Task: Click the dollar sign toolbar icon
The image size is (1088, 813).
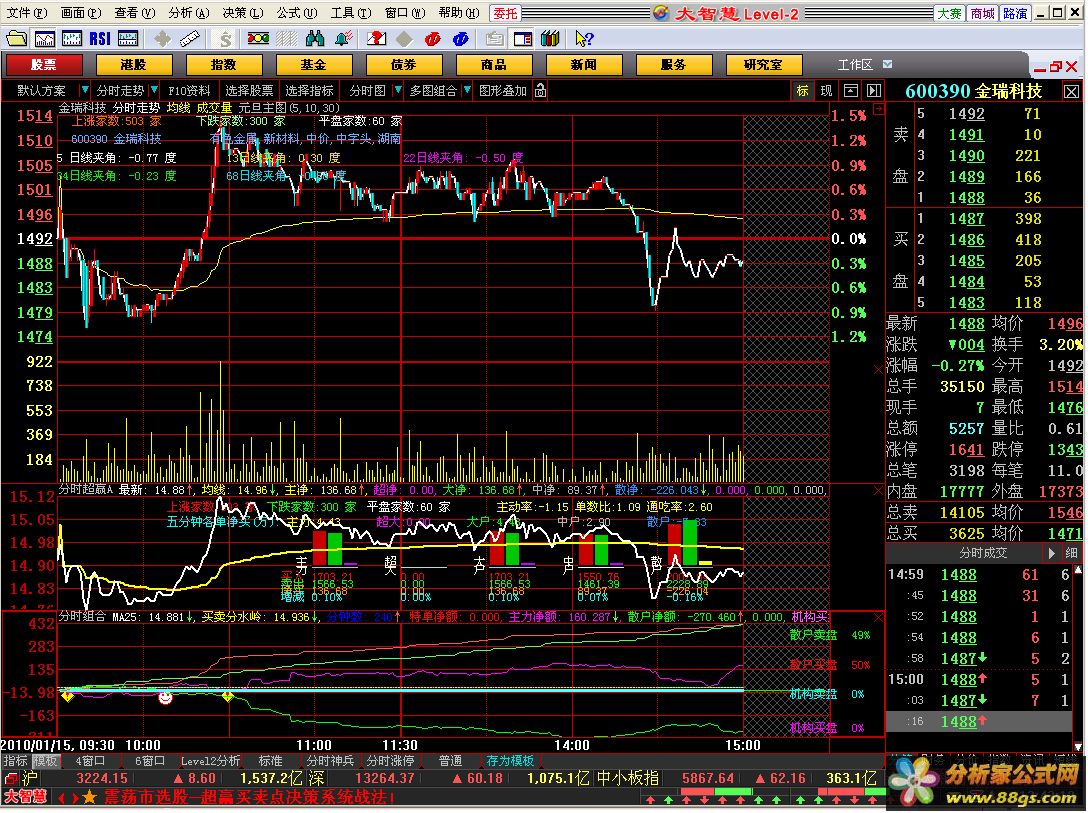Action: [x=225, y=39]
